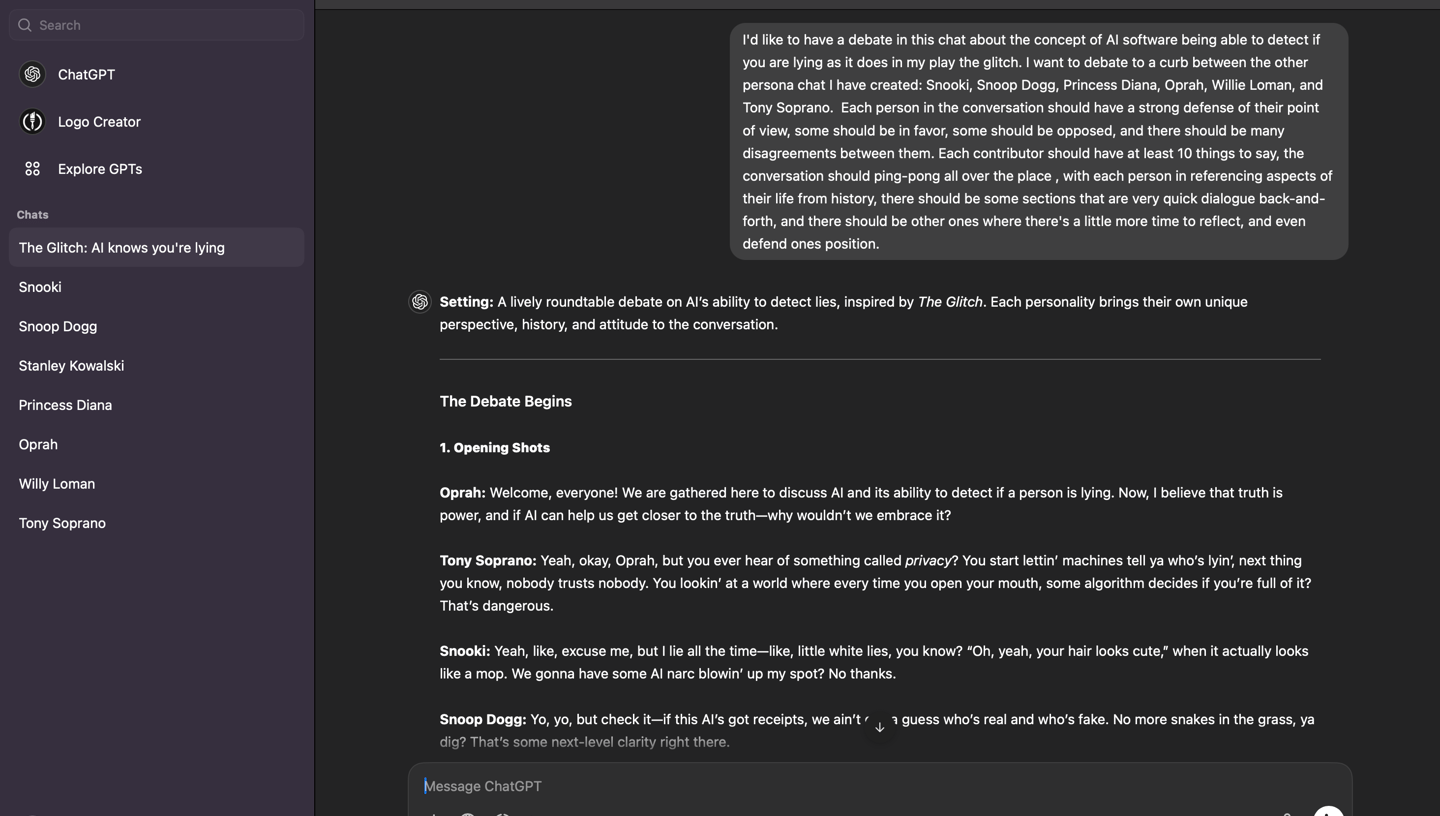Click the ChatGPT avatar beside the Setting response

(x=420, y=302)
